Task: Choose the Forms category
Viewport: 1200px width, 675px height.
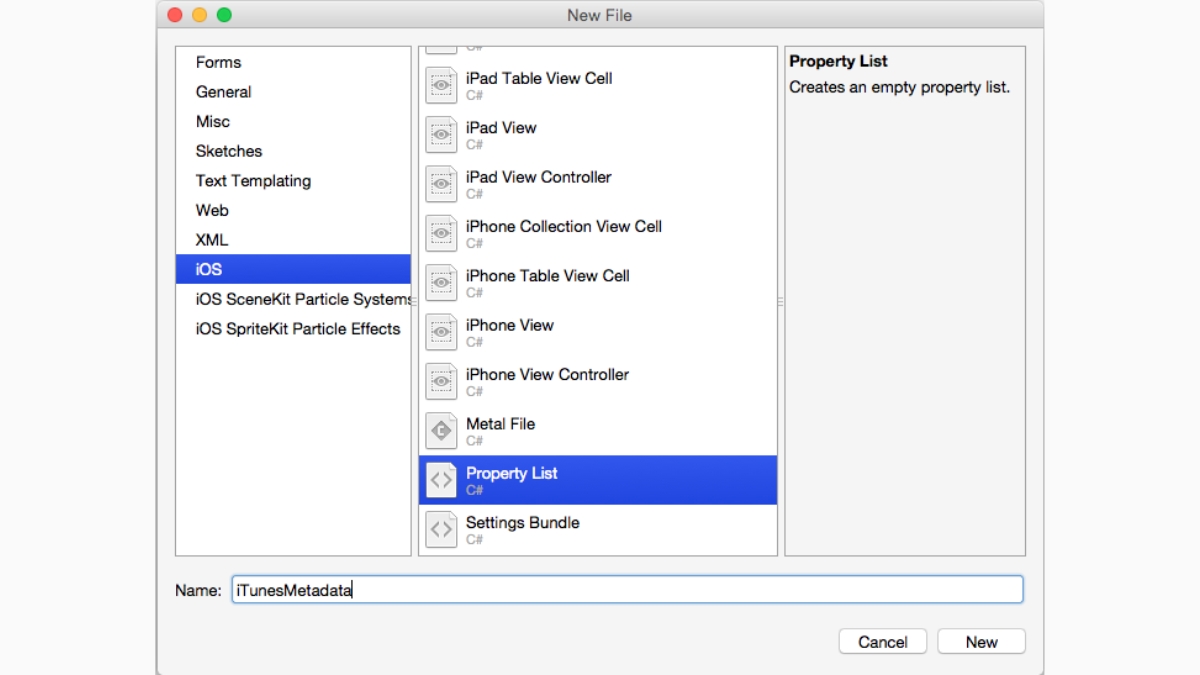Action: point(218,62)
